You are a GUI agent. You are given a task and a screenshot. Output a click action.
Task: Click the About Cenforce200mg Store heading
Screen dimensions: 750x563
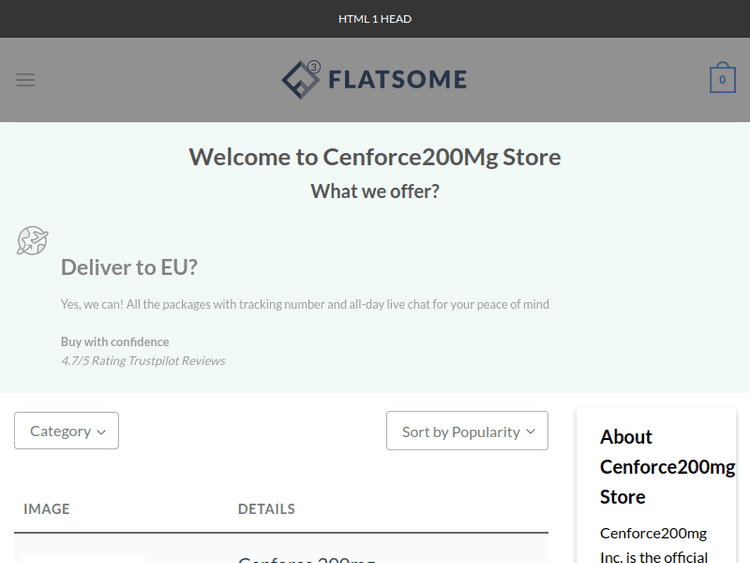tap(667, 466)
